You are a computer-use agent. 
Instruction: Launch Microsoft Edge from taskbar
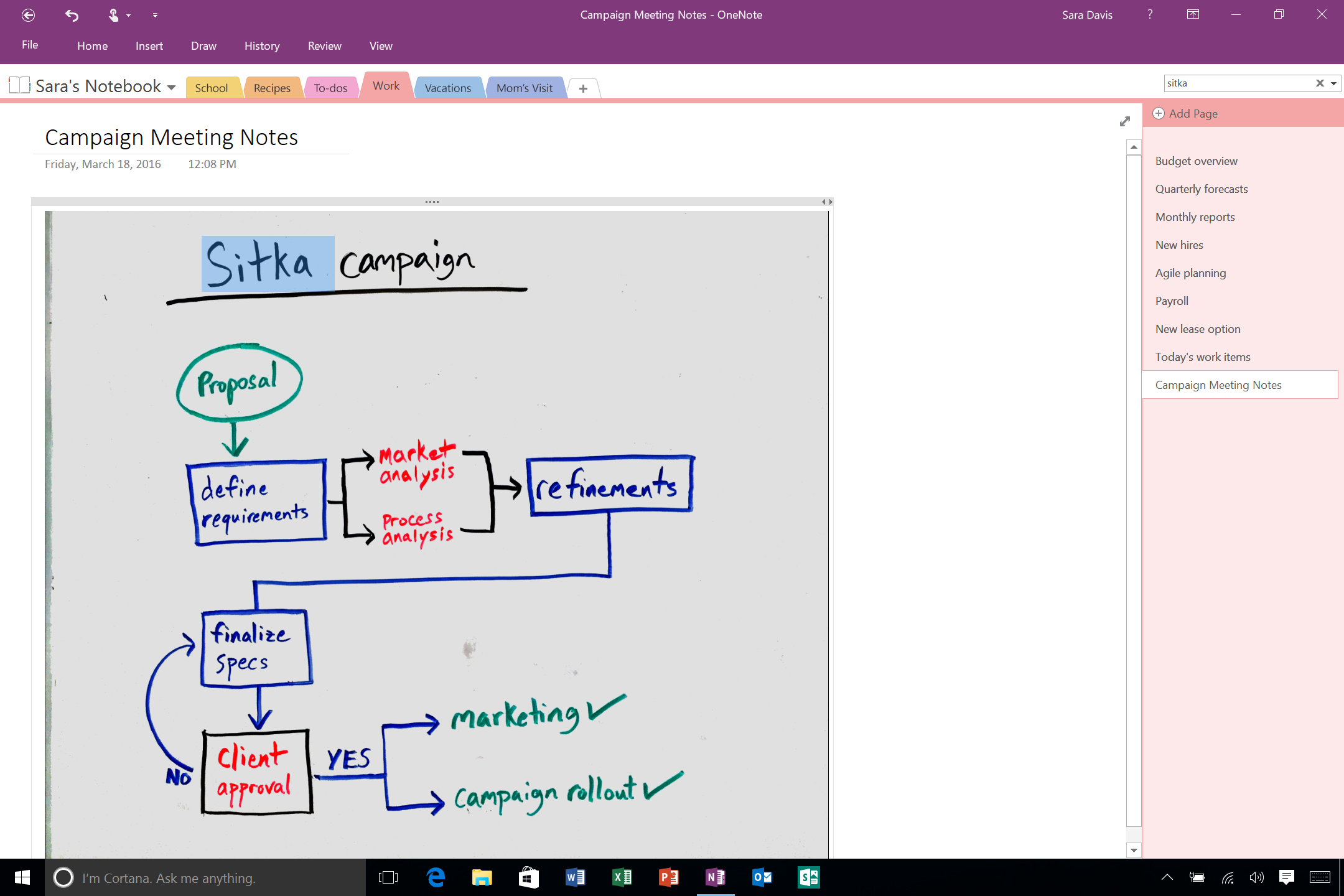point(436,878)
